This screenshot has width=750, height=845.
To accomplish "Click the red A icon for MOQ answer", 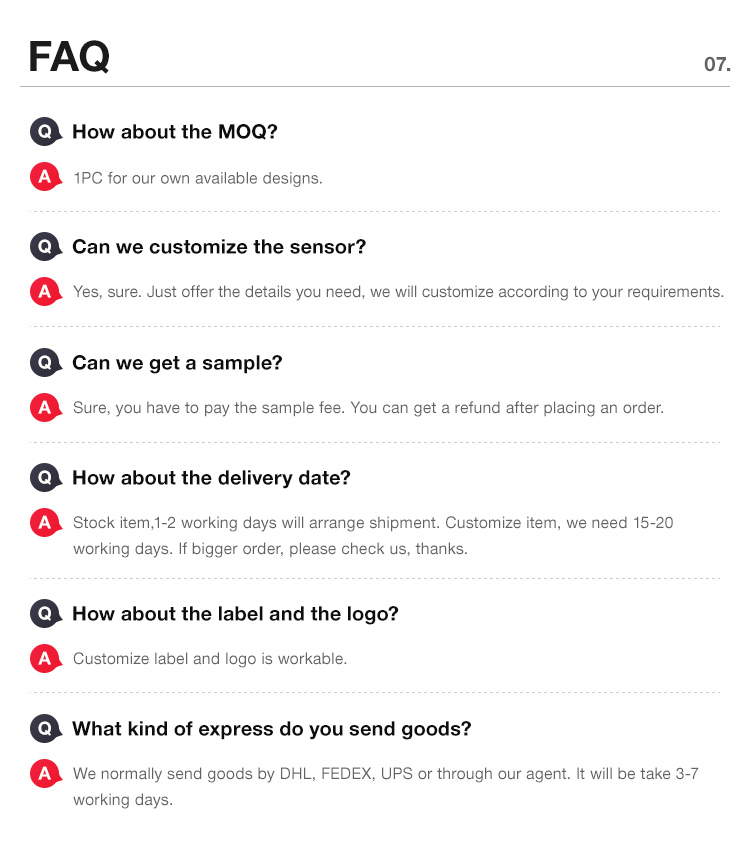I will pyautogui.click(x=46, y=177).
